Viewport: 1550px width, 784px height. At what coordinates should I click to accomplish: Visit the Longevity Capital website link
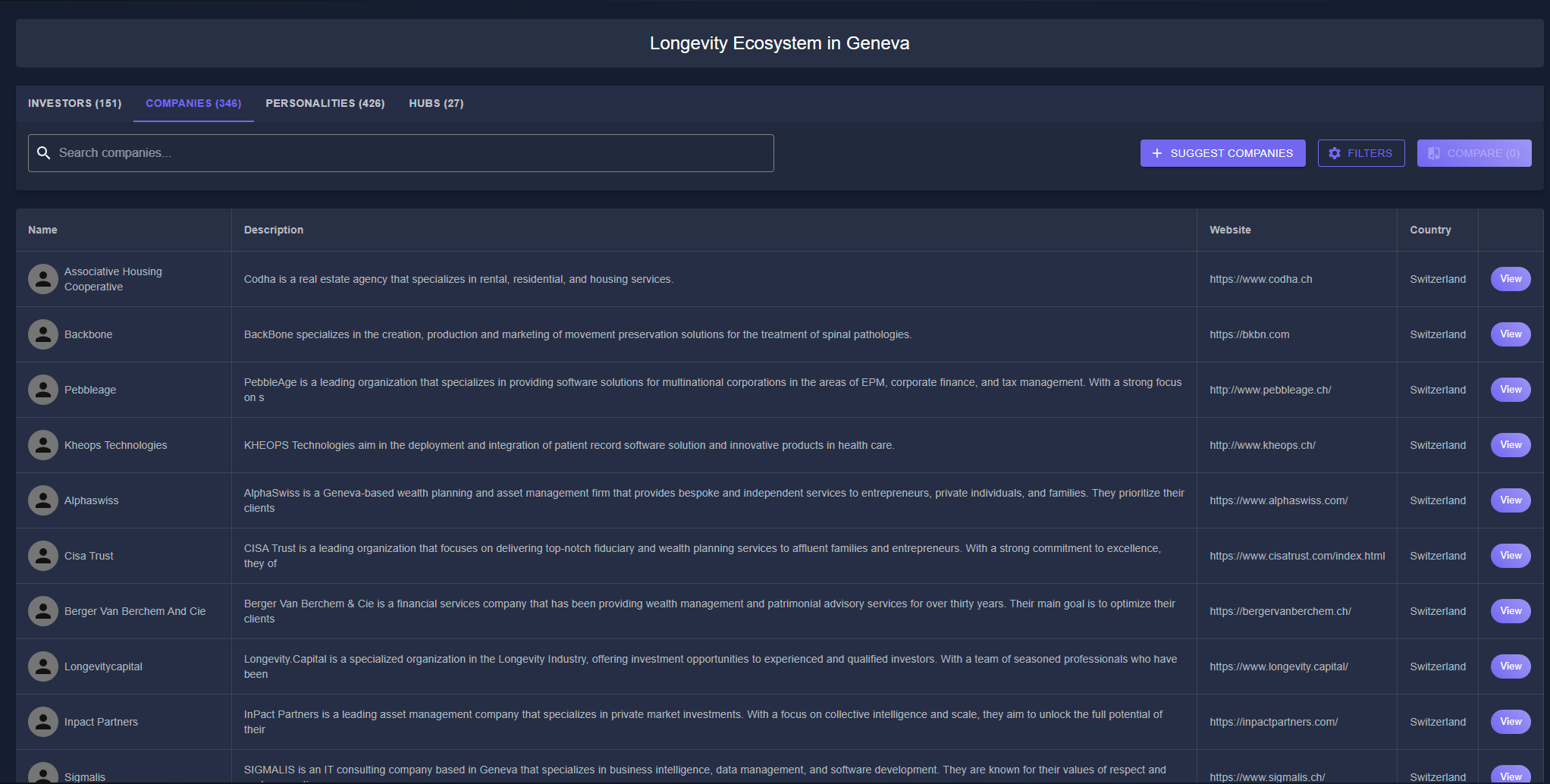click(x=1279, y=666)
